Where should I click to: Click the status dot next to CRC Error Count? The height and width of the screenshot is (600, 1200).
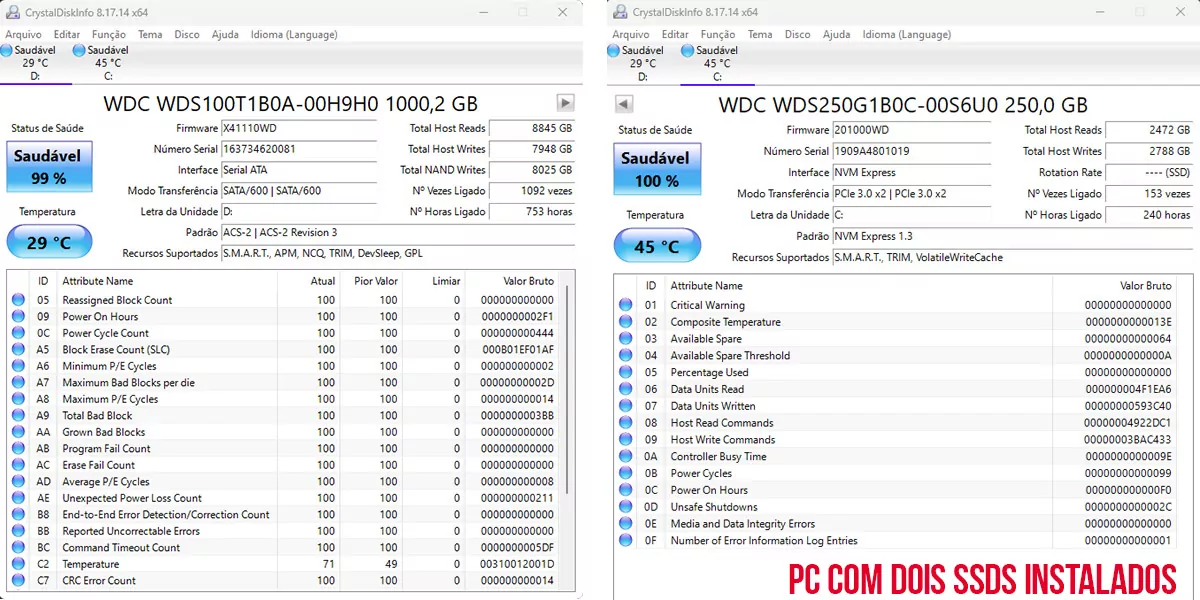pos(18,580)
